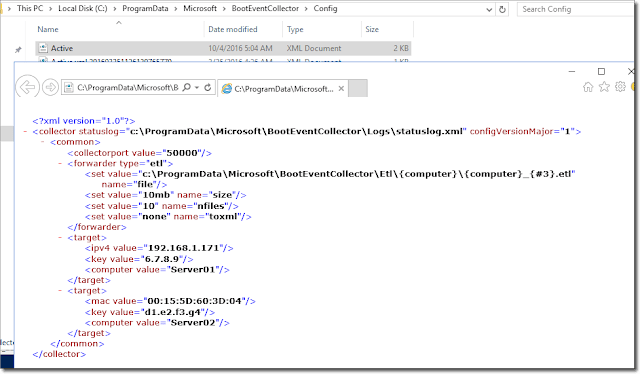Screen dimensions: 640x374
Task: Click the set value 10 nfiles line
Action: click(162, 206)
